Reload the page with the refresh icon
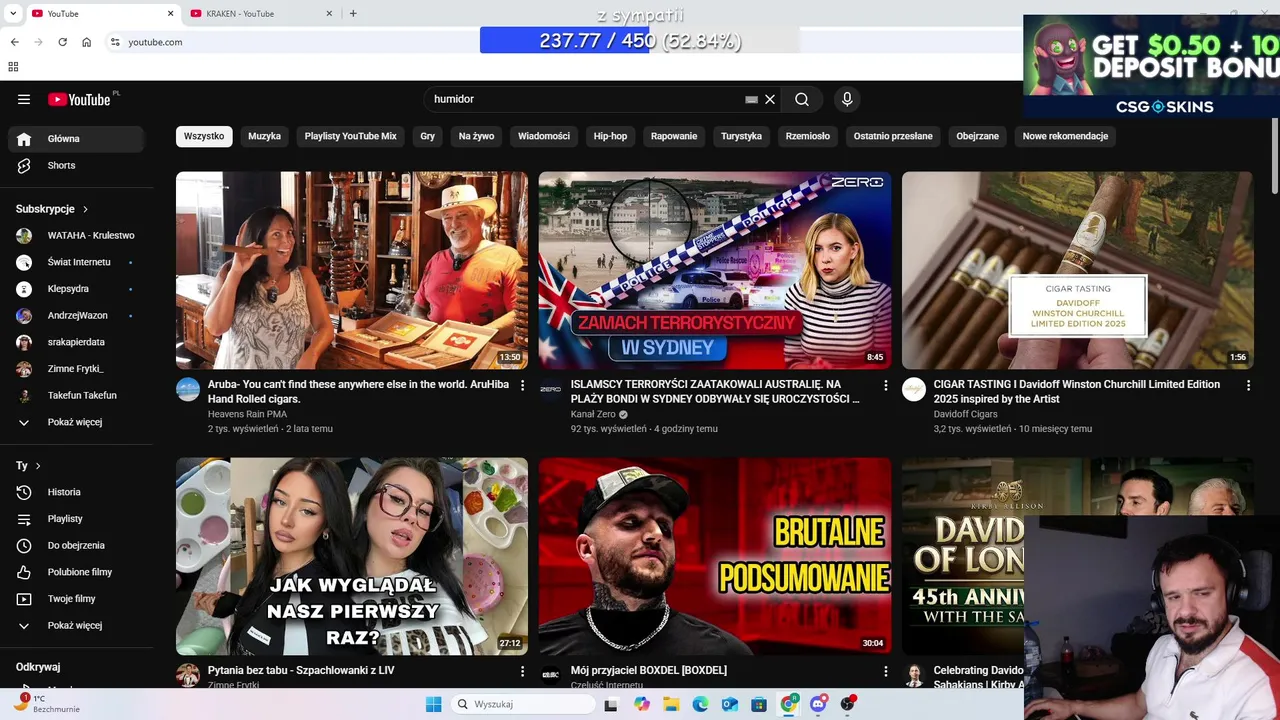Viewport: 1280px width, 720px height. pos(62,42)
